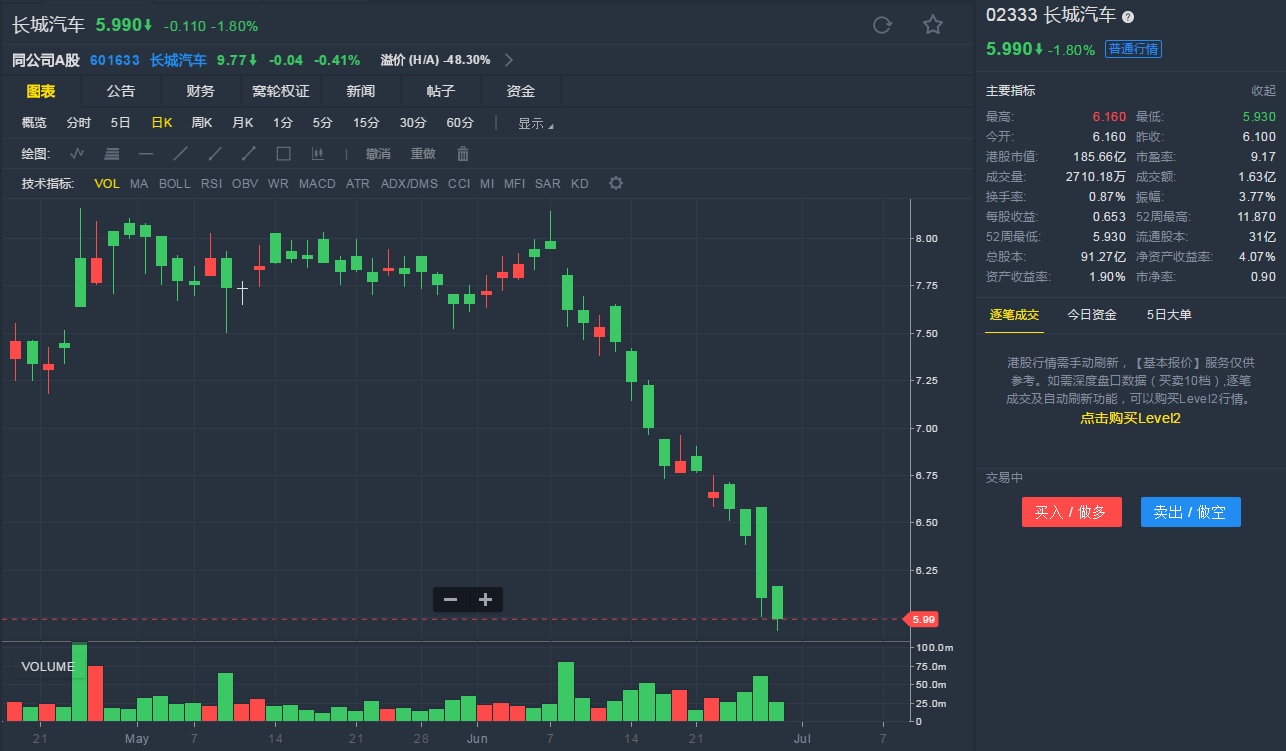1286x751 pixels.
Task: Switch to the 财务 tab
Action: click(x=200, y=91)
